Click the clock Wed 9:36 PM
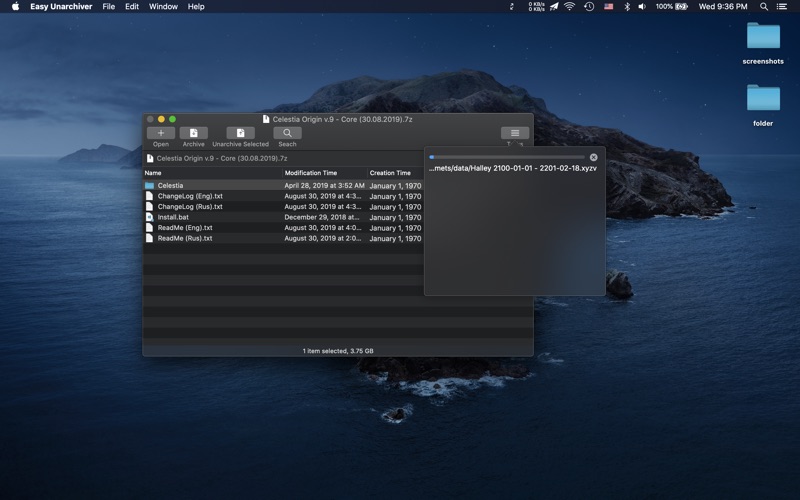The image size is (800, 500). (x=723, y=7)
